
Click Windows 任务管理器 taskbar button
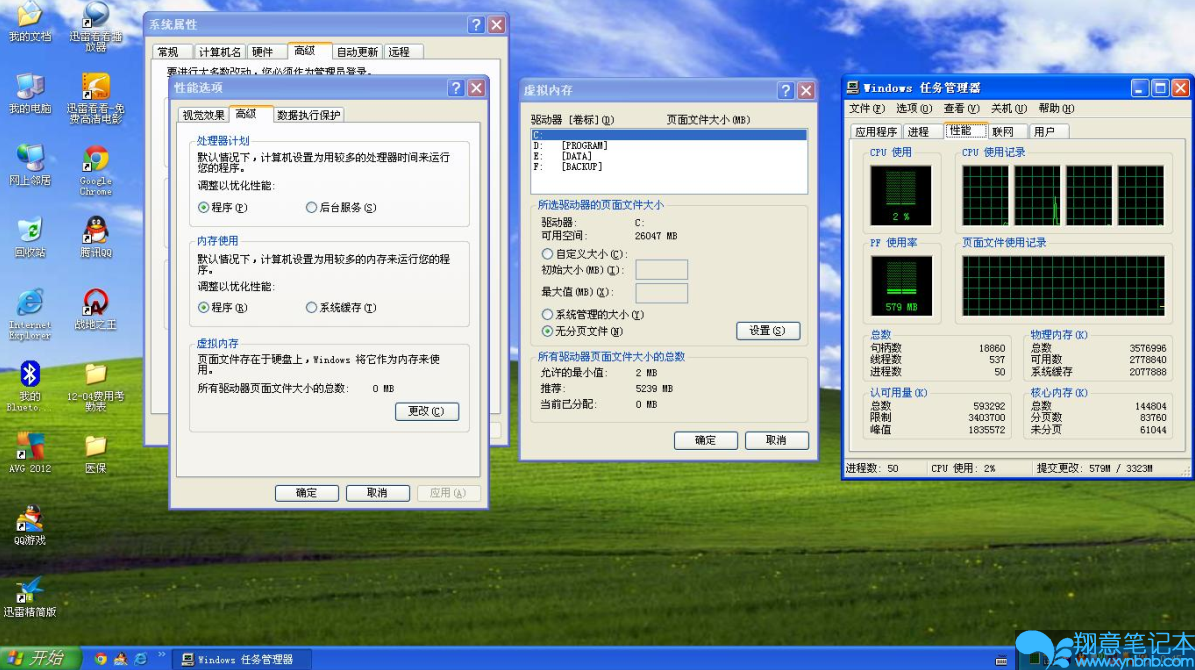241,659
